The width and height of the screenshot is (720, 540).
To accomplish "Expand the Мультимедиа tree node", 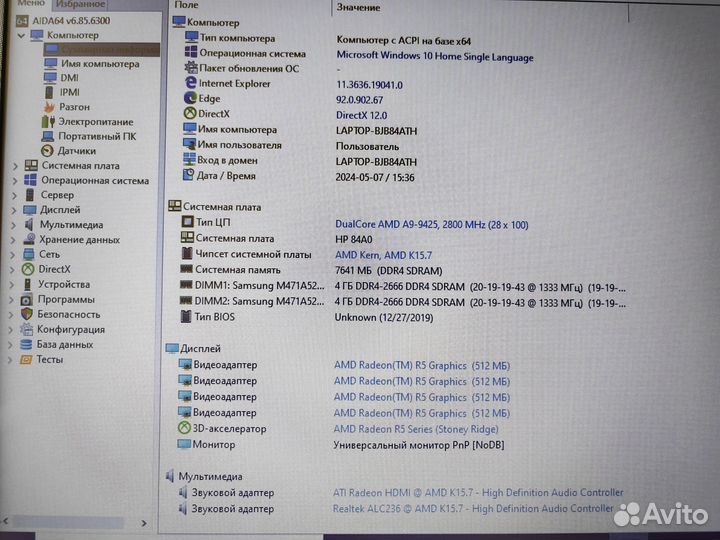I will click(13, 225).
